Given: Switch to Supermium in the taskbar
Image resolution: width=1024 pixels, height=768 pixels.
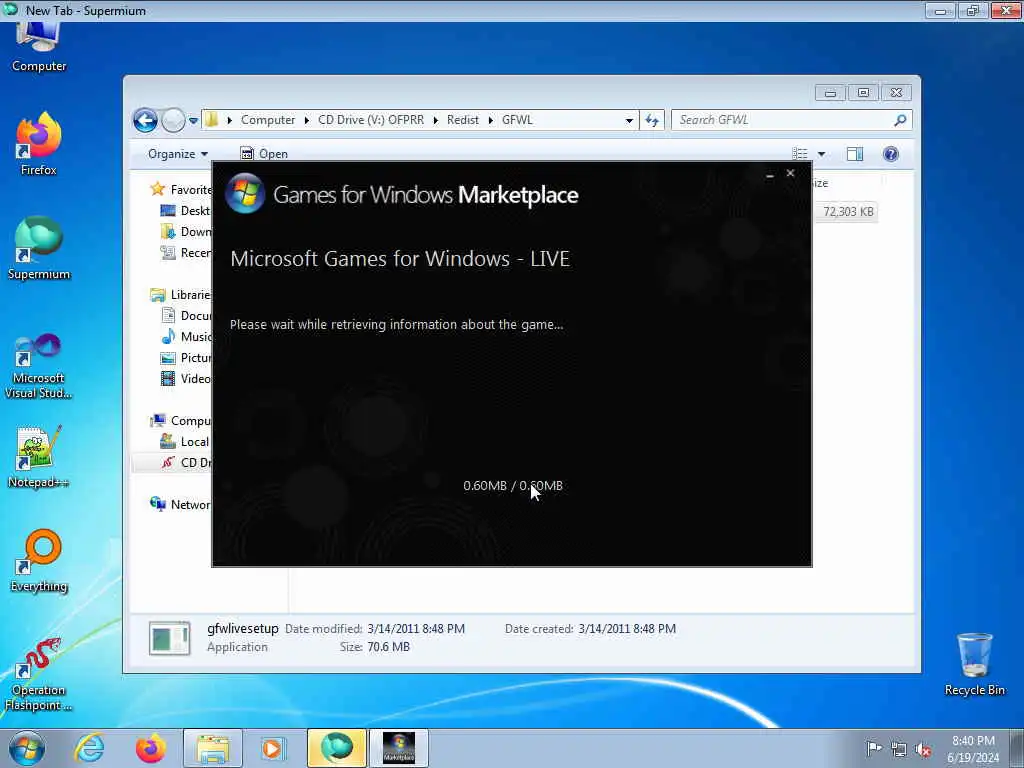Looking at the screenshot, I should 336,748.
